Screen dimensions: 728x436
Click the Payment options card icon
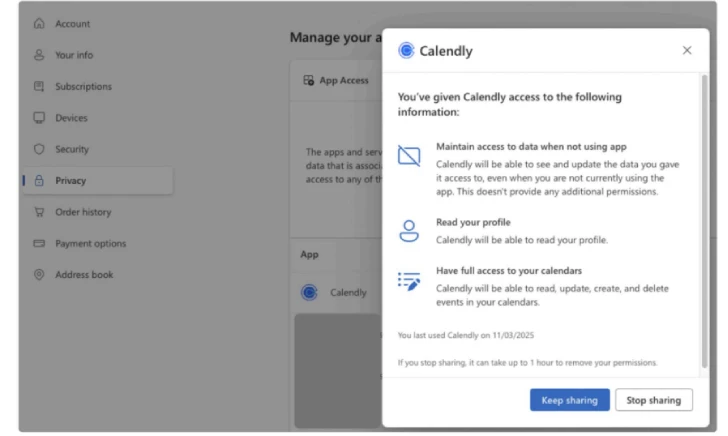[39, 243]
